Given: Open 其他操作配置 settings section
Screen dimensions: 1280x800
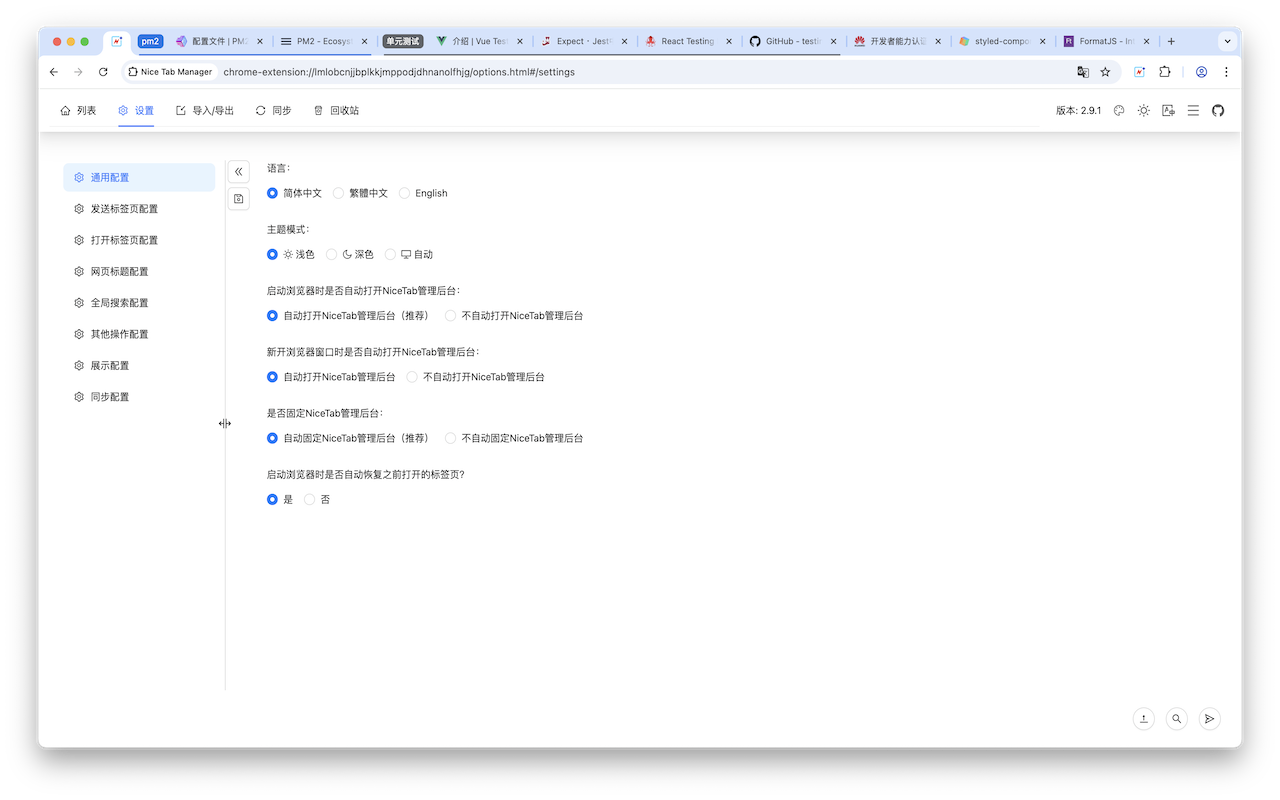Looking at the screenshot, I should point(139,334).
